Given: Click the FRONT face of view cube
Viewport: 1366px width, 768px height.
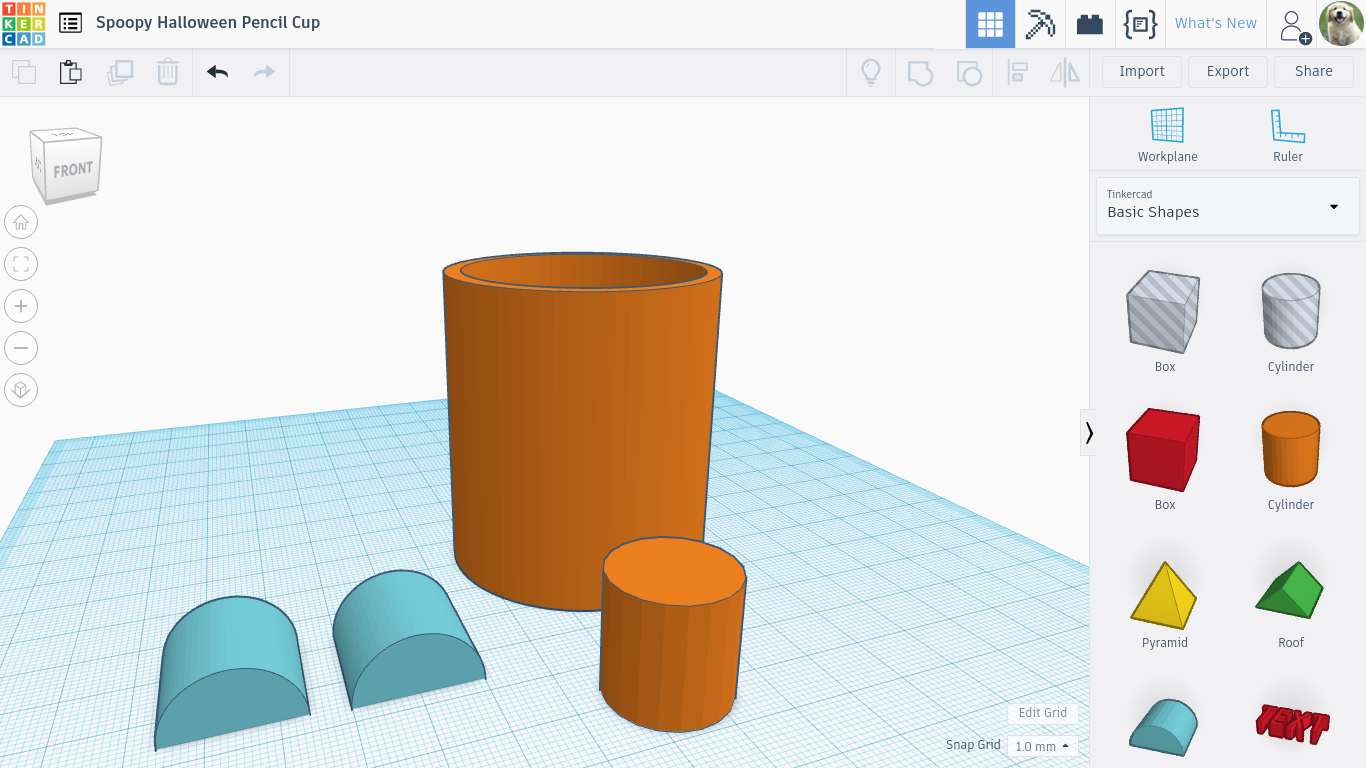Looking at the screenshot, I should pyautogui.click(x=73, y=170).
